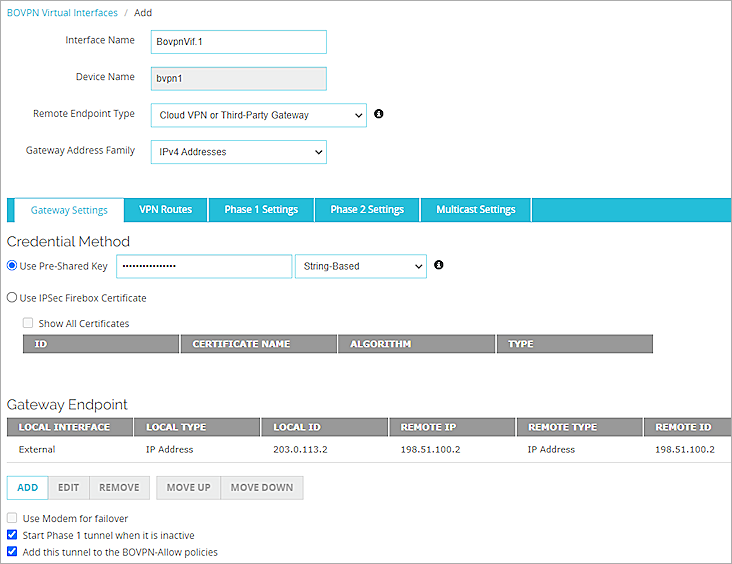732x564 pixels.
Task: Select Use Pre-Shared Key radio button
Action: 12,266
